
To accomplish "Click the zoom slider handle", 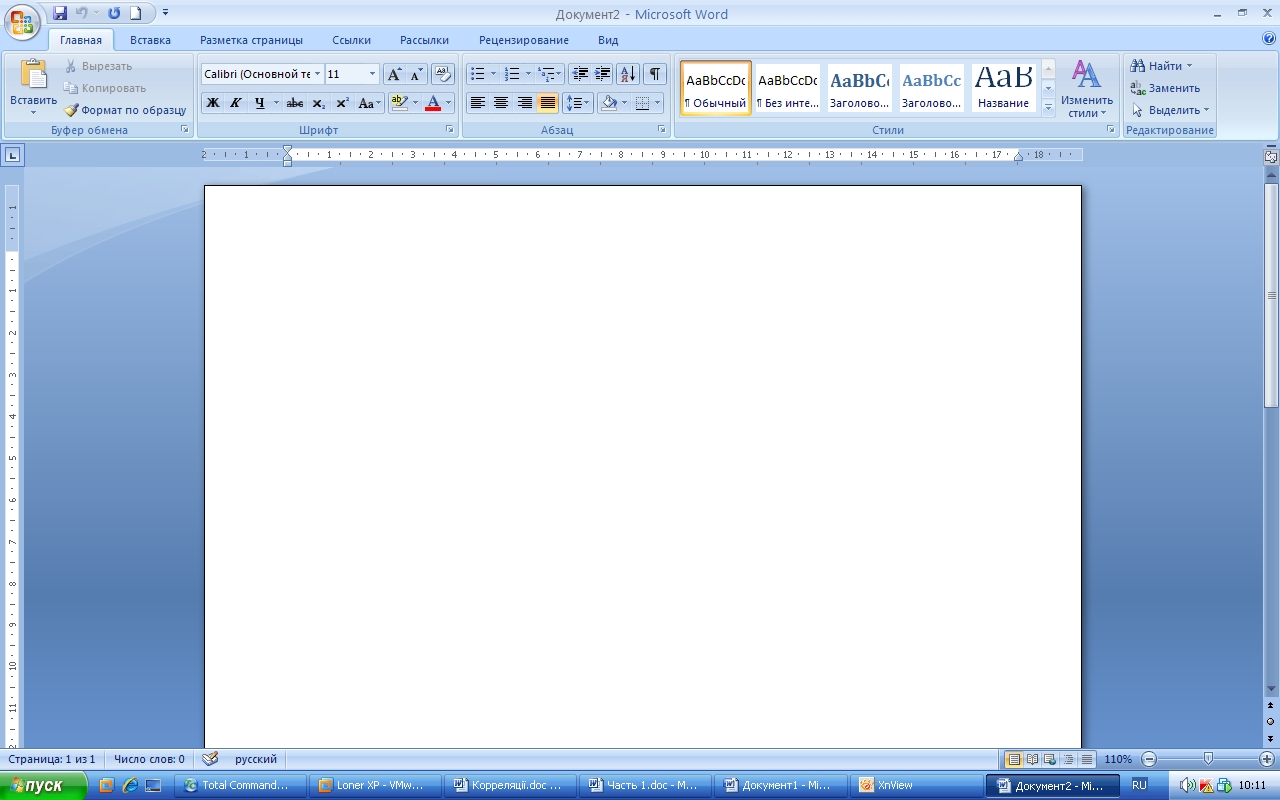I will pos(1209,759).
